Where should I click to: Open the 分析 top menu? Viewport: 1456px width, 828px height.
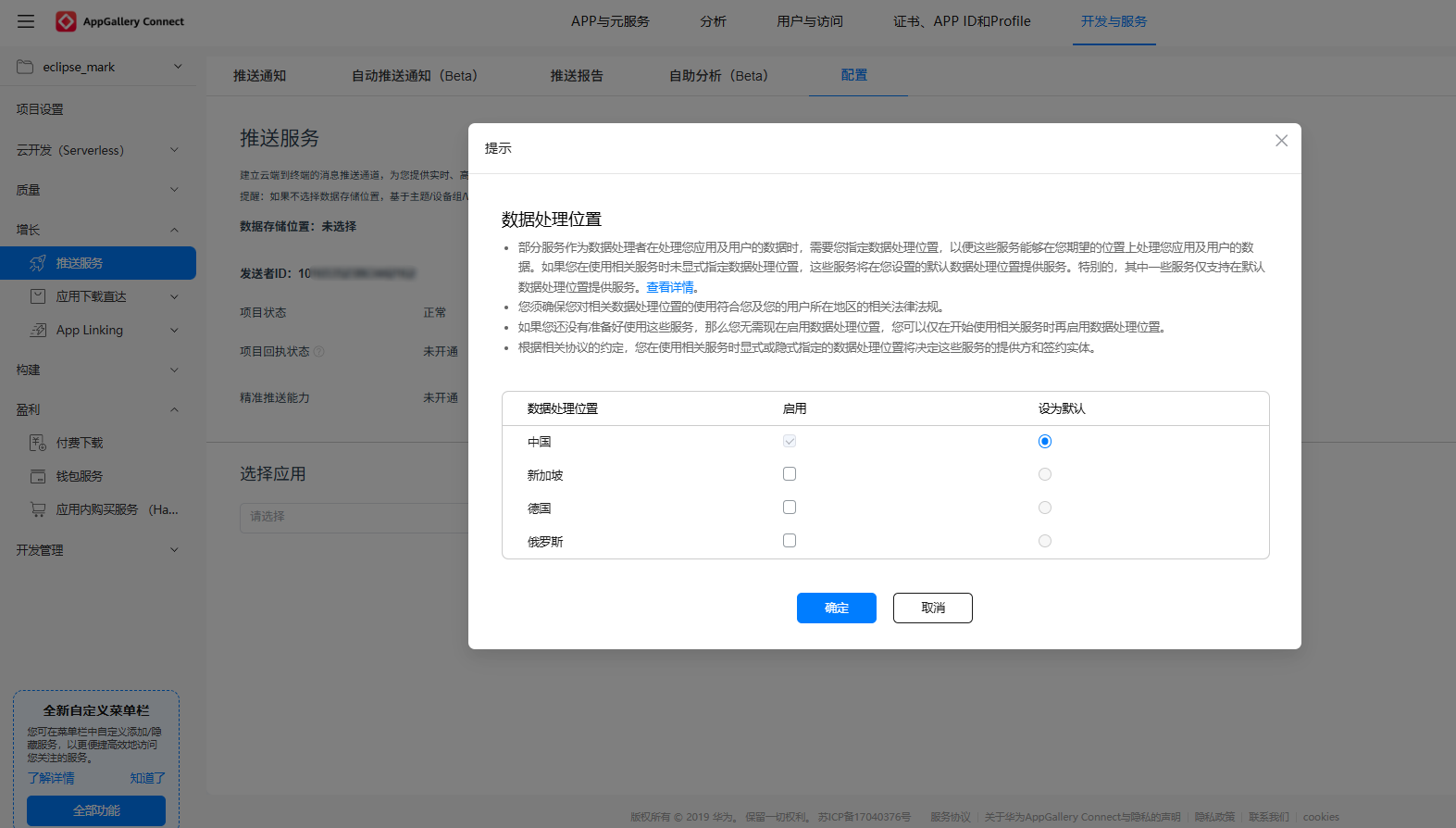(713, 21)
